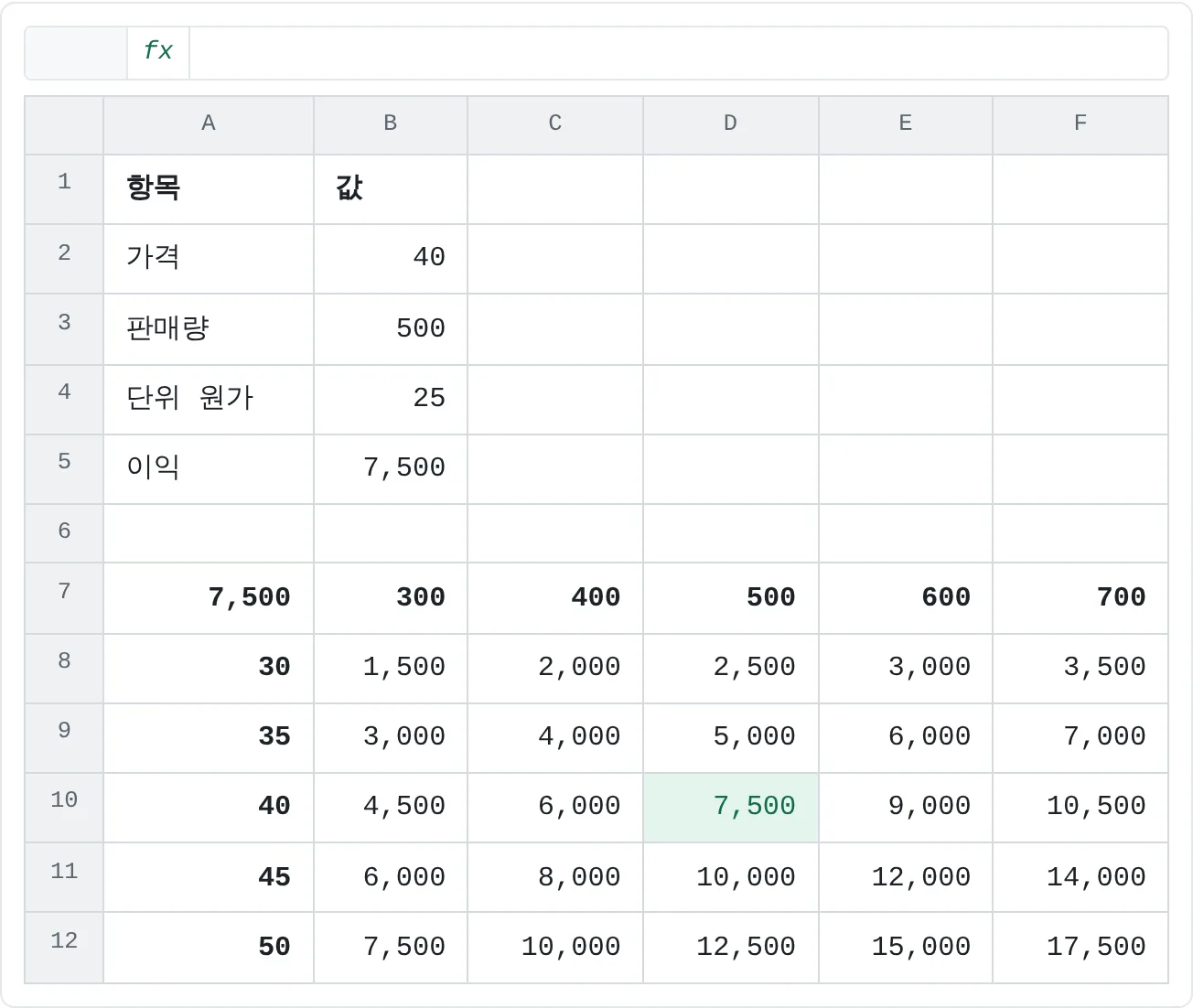Click the select-all corner box
The width and height of the screenshot is (1193, 1008).
click(x=64, y=124)
